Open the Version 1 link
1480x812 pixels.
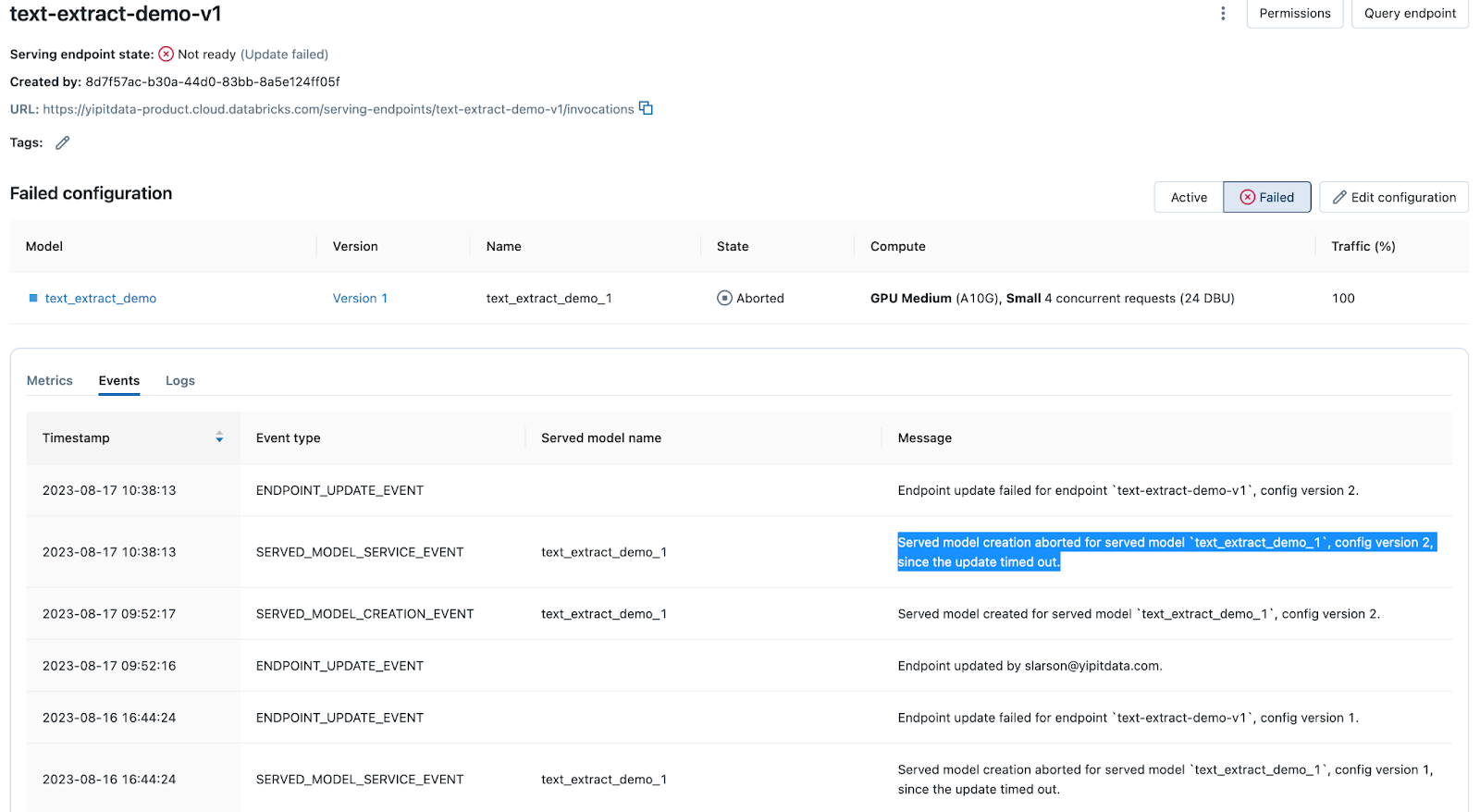[x=360, y=298]
